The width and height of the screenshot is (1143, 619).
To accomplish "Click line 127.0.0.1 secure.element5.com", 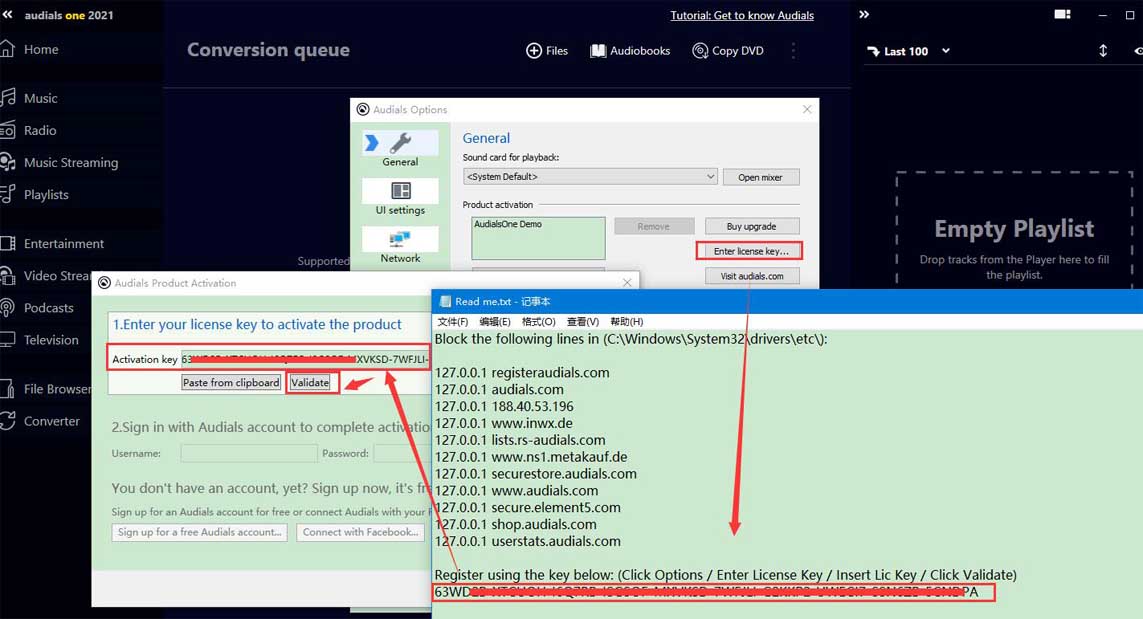I will click(x=528, y=507).
